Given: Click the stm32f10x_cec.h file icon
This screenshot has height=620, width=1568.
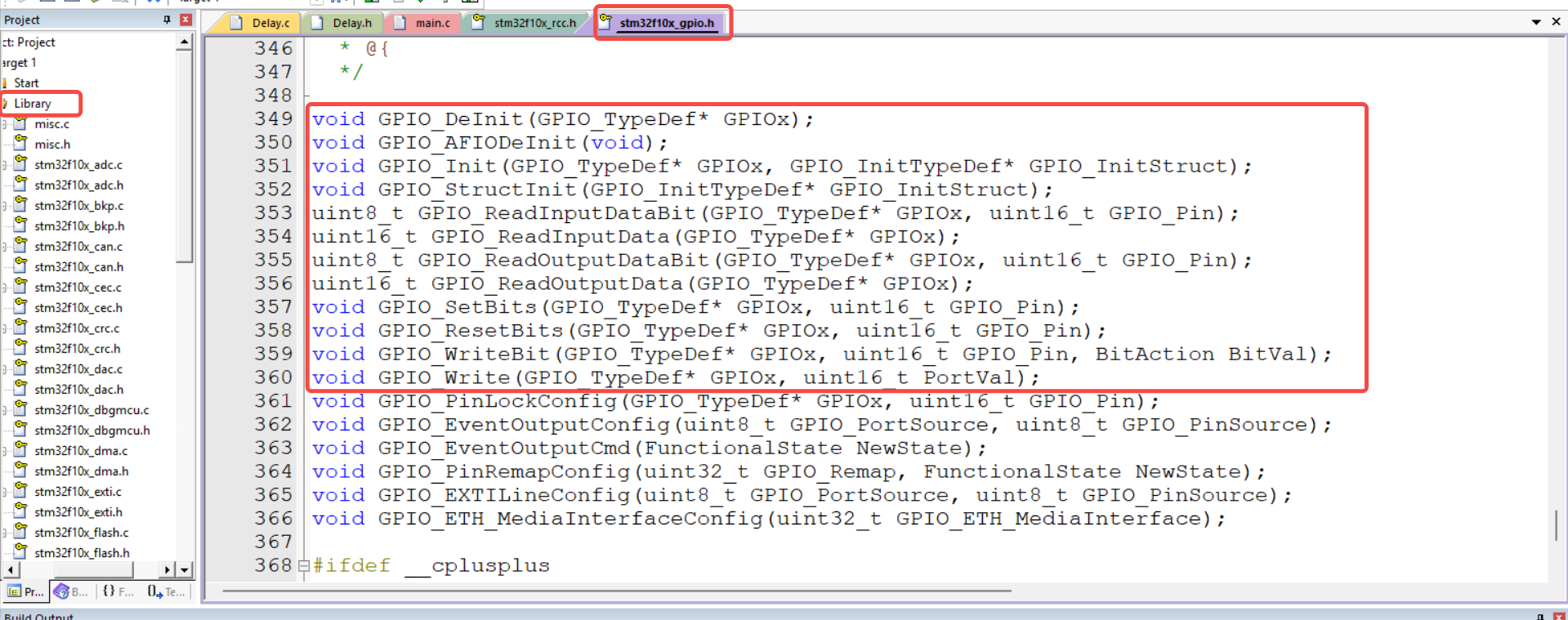Looking at the screenshot, I should coord(21,307).
